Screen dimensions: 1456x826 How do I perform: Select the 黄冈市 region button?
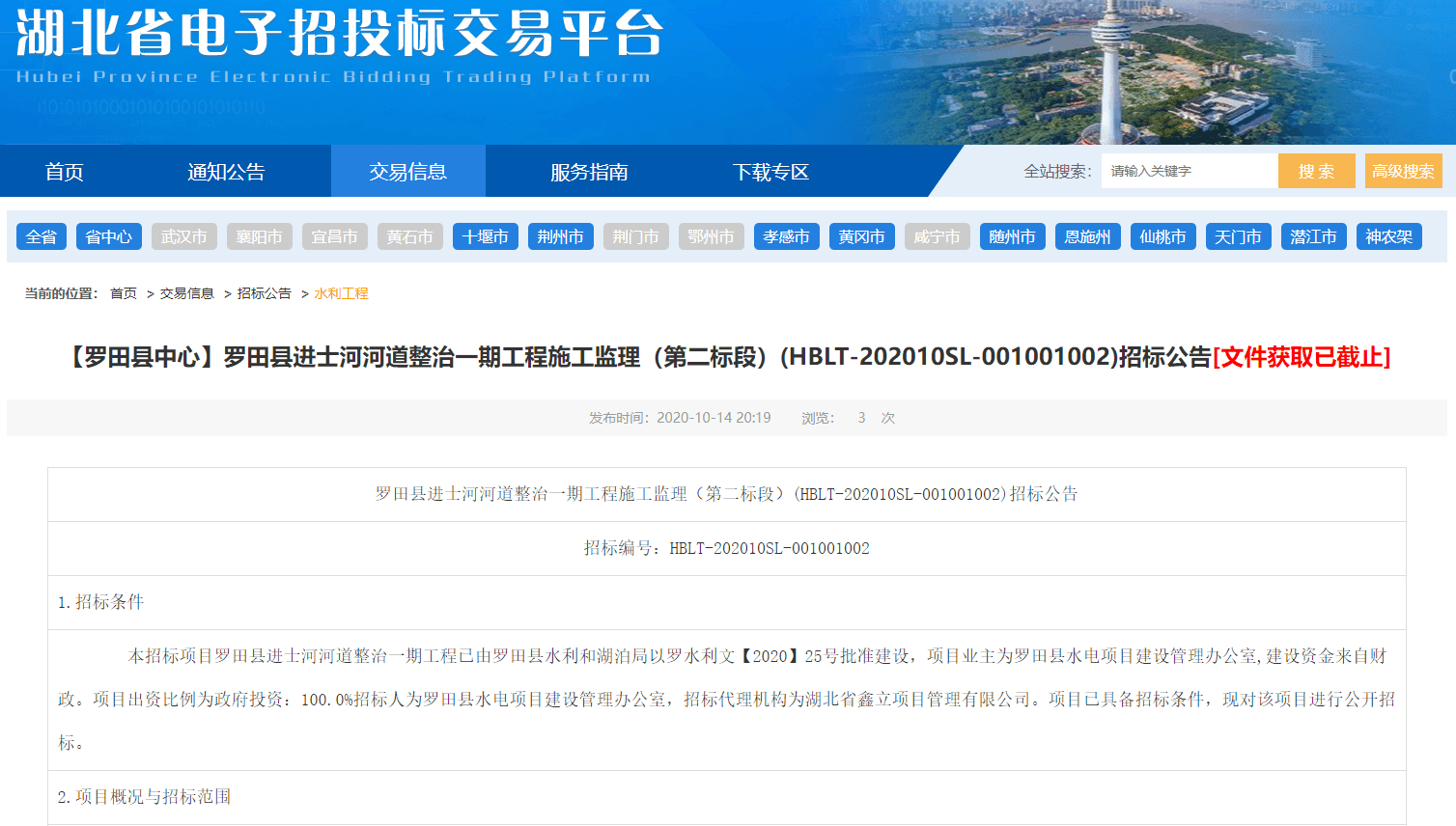pos(862,236)
